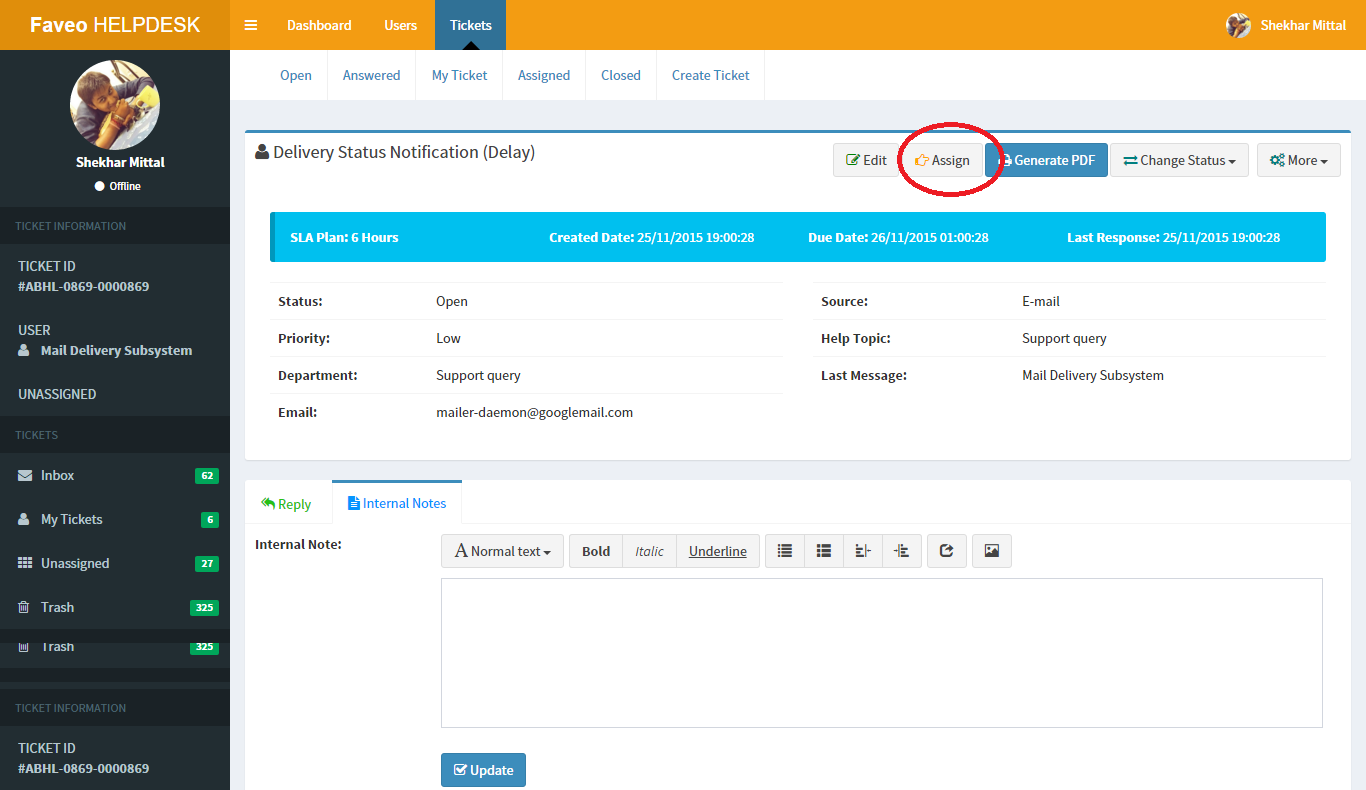This screenshot has height=790, width=1366.
Task: Toggle Underline formatting in the note editor
Action: point(717,551)
